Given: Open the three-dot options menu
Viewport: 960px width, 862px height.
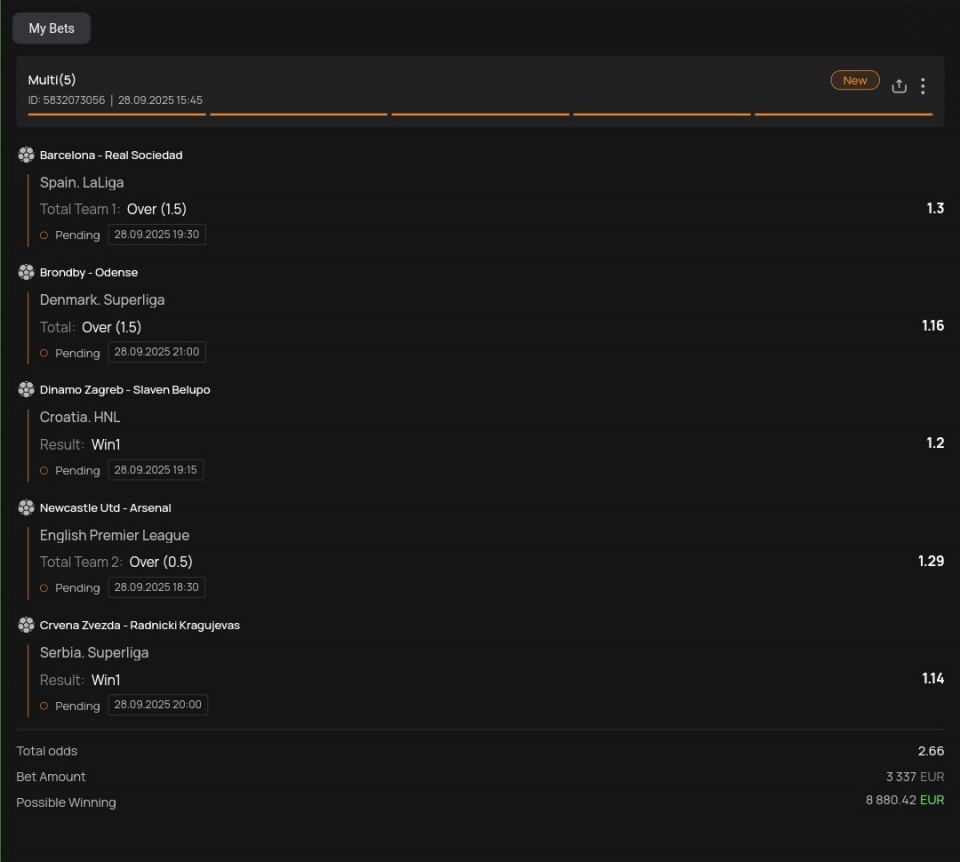Looking at the screenshot, I should 922,86.
